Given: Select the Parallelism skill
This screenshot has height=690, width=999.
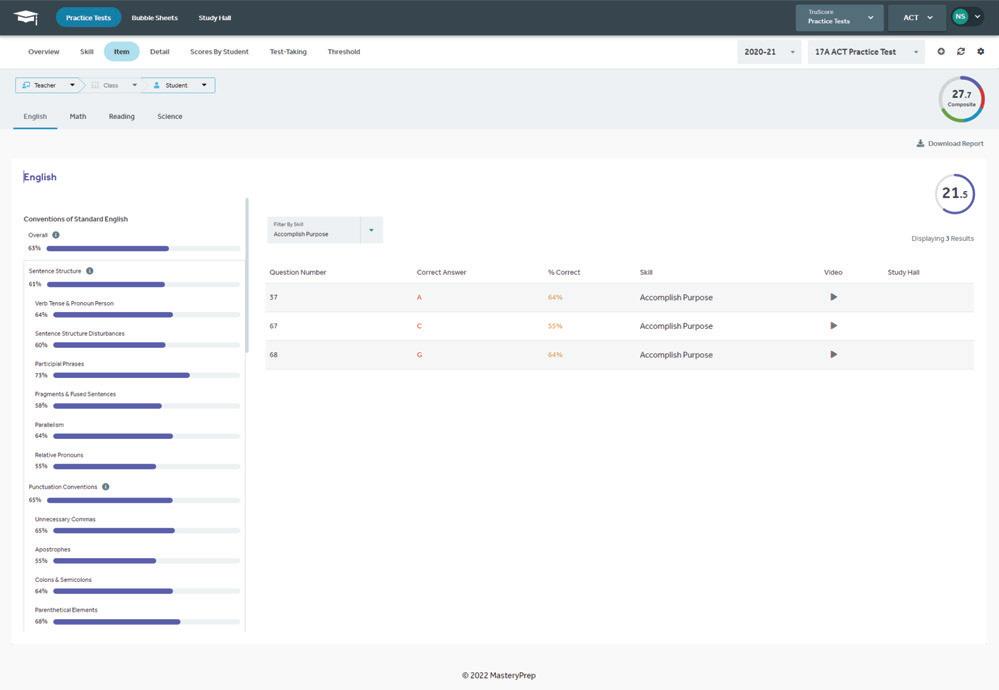Looking at the screenshot, I should click(x=49, y=424).
